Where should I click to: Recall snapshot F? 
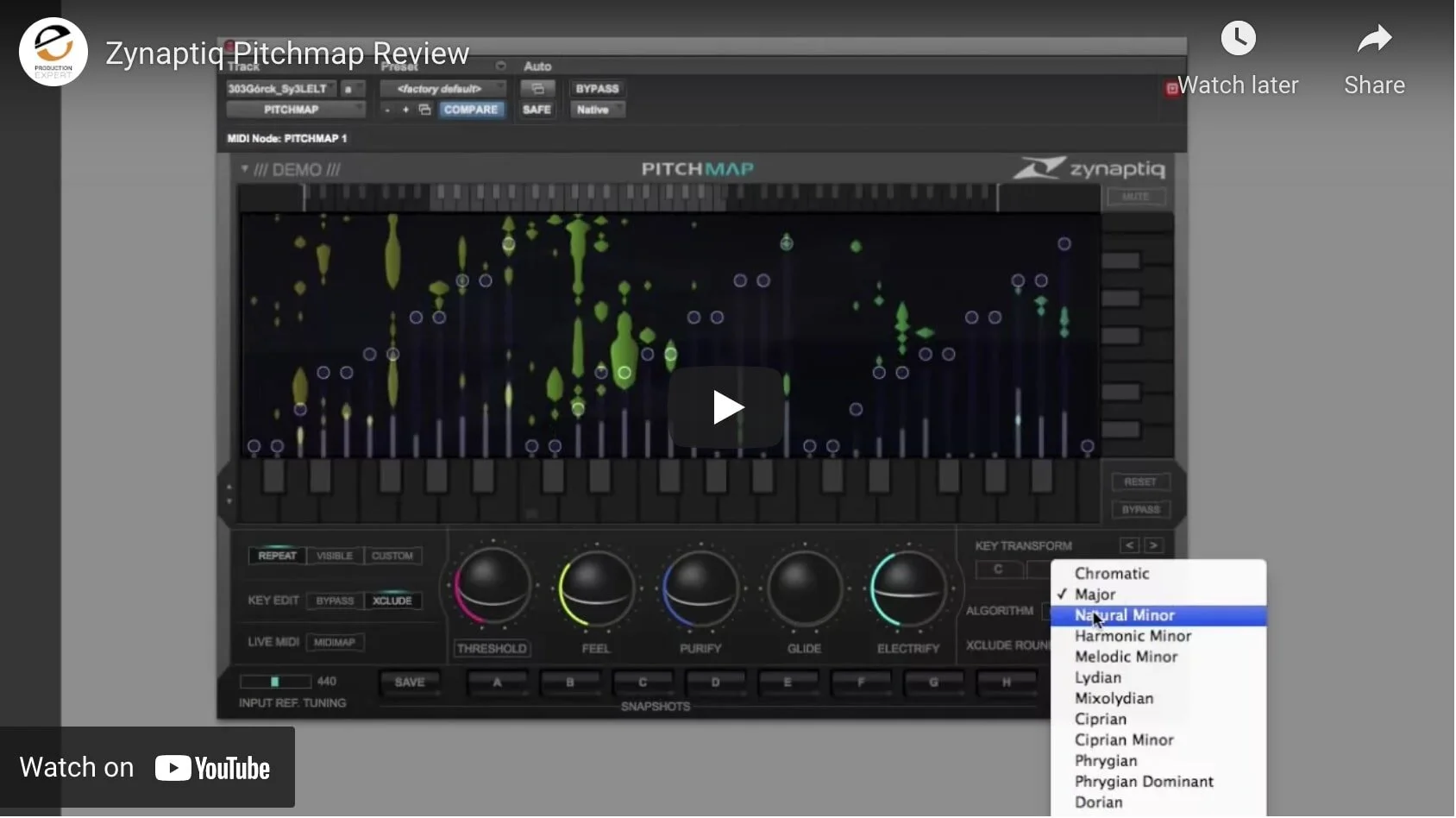click(861, 682)
